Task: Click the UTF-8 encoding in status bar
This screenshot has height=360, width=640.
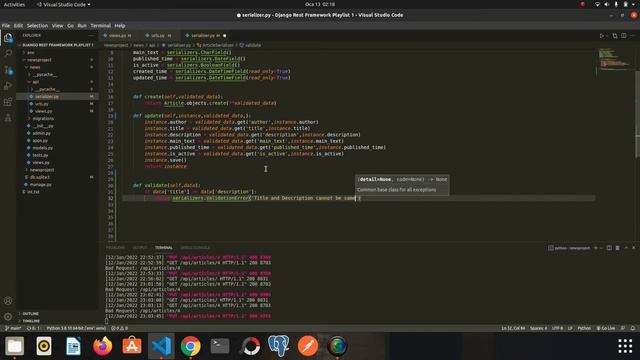Action: 557,328
